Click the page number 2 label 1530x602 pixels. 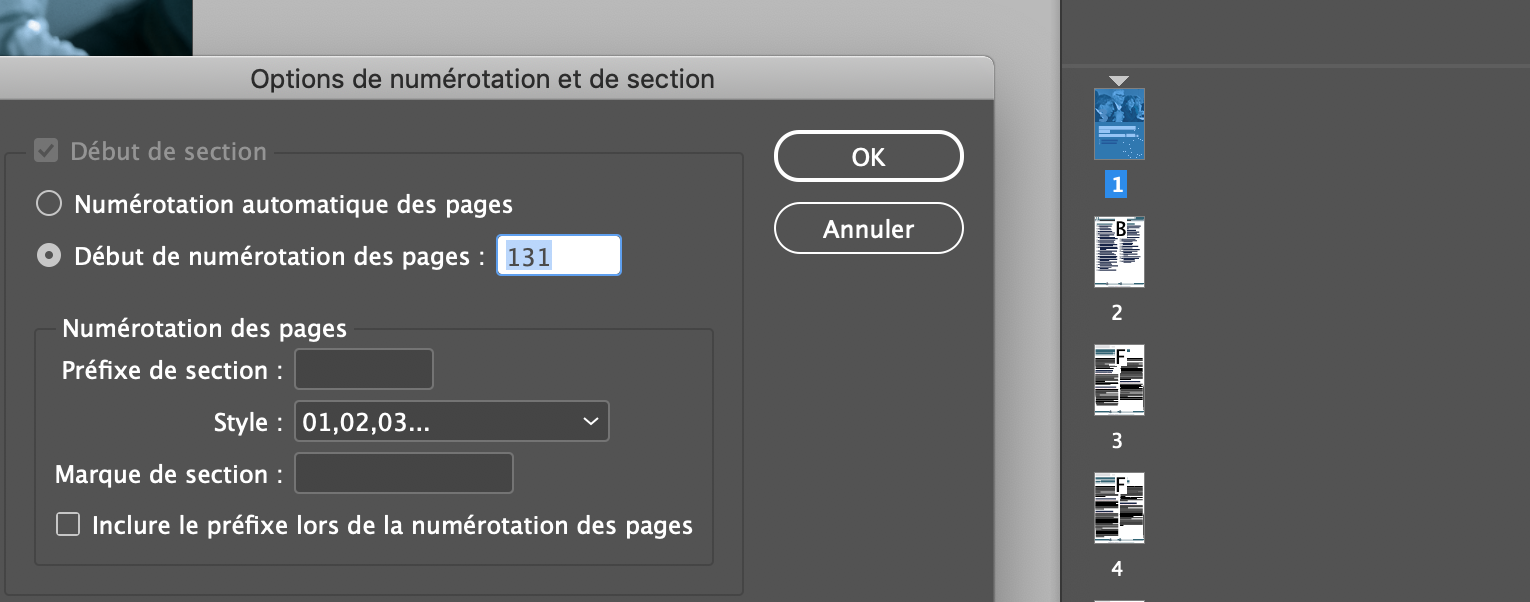pos(1117,313)
